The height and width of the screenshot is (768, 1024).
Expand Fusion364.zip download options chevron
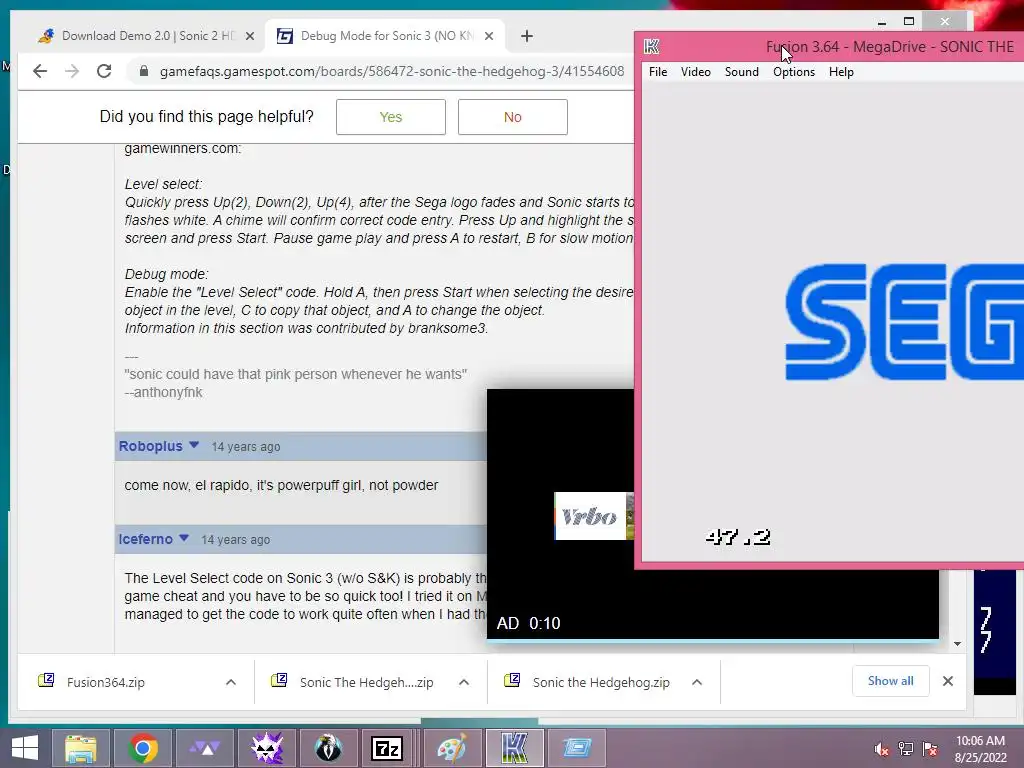tap(231, 682)
